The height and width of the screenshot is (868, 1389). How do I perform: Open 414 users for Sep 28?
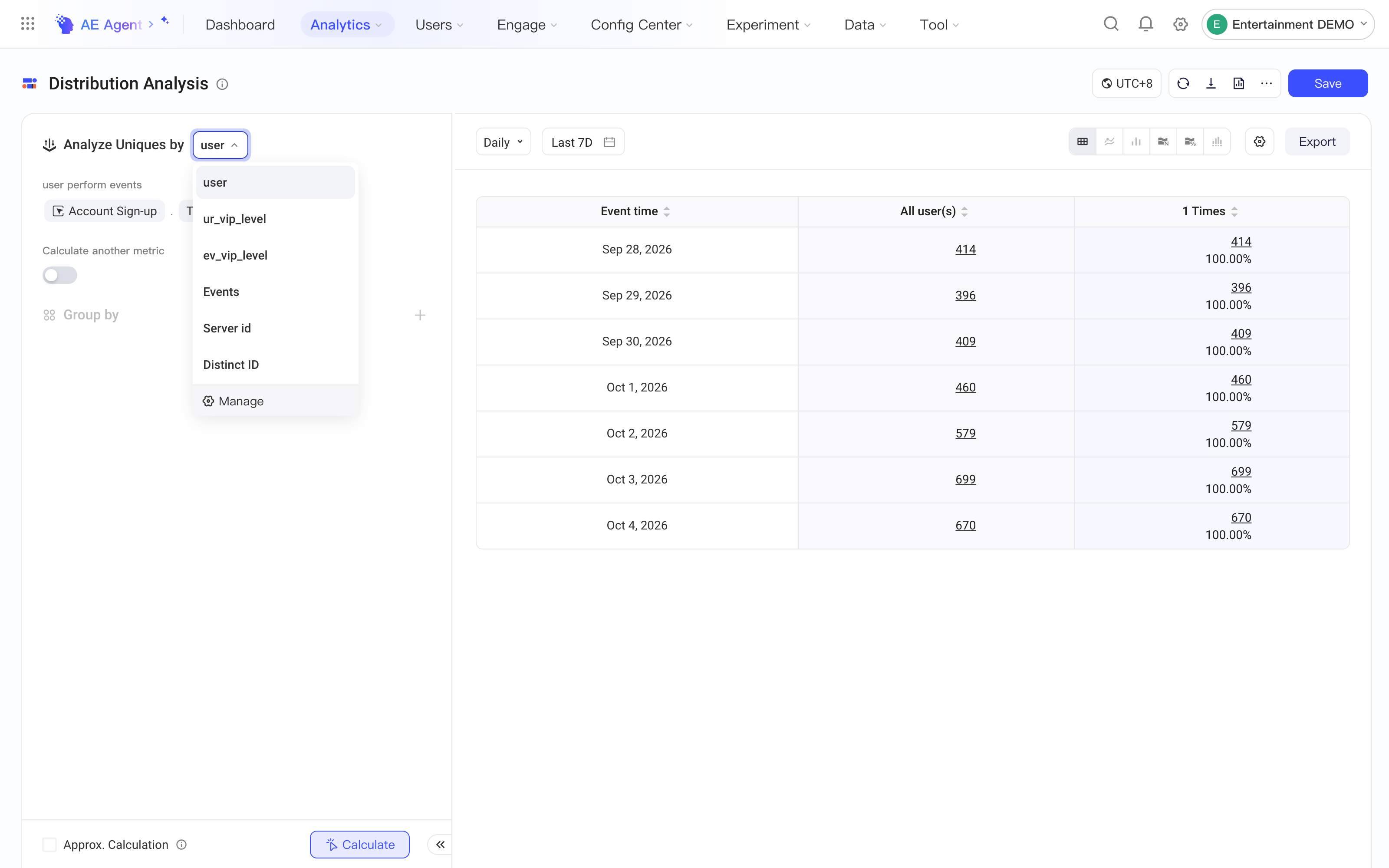(965, 250)
